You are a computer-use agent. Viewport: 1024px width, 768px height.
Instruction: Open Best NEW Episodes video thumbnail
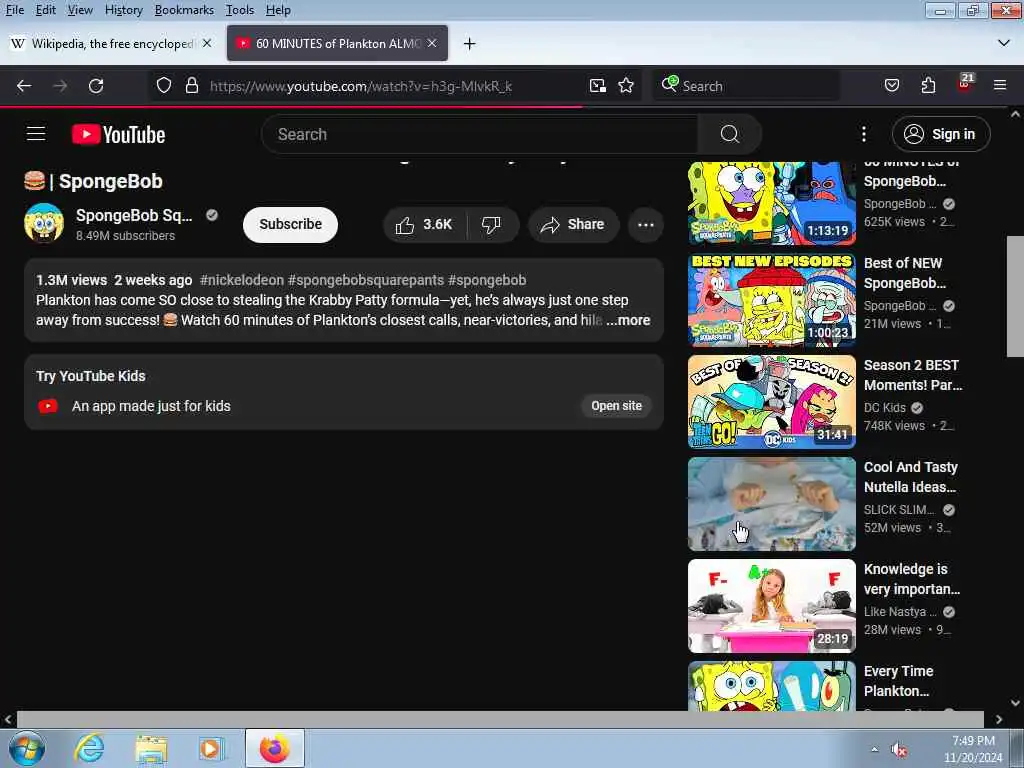coord(771,300)
